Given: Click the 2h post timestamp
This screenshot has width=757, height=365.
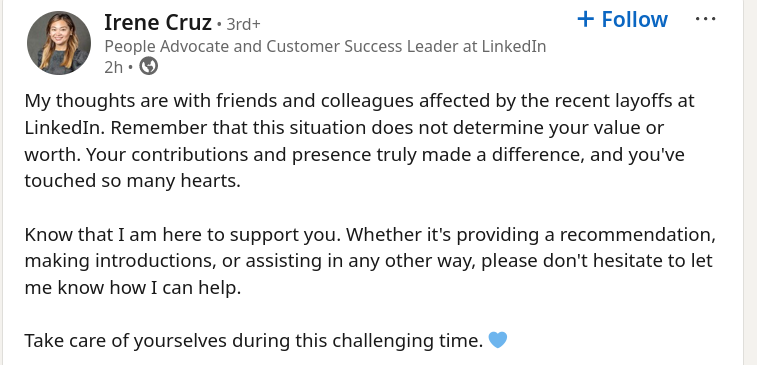Looking at the screenshot, I should [x=113, y=67].
